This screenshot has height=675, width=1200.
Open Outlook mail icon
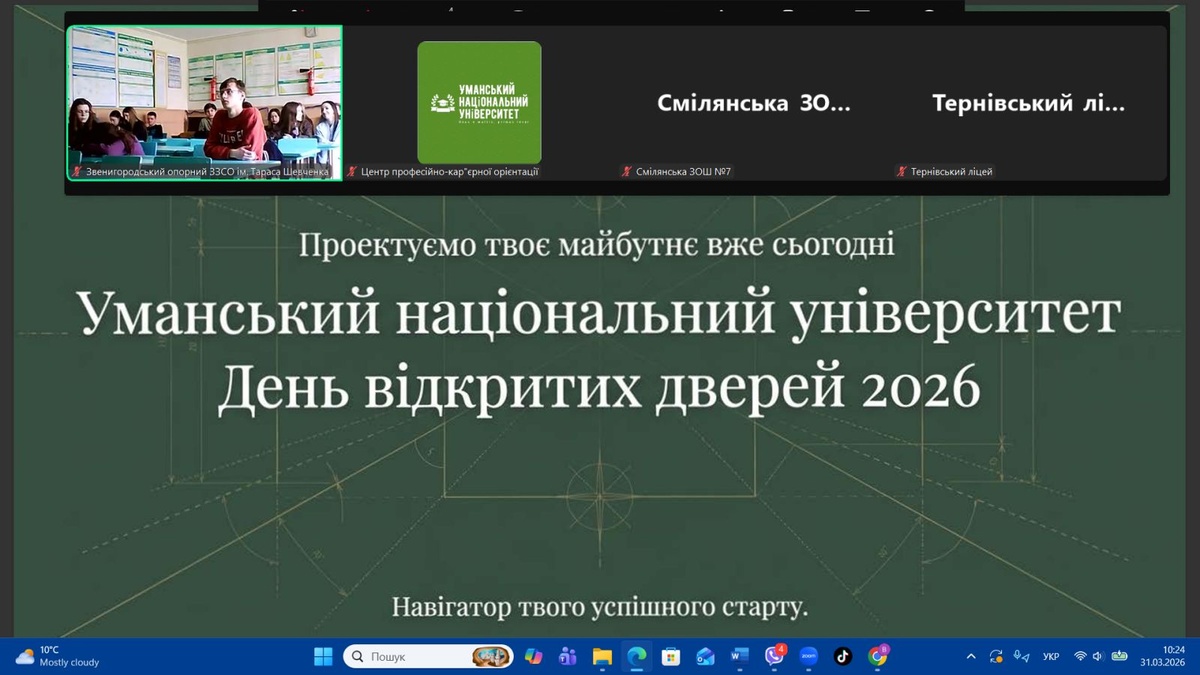pyautogui.click(x=705, y=656)
